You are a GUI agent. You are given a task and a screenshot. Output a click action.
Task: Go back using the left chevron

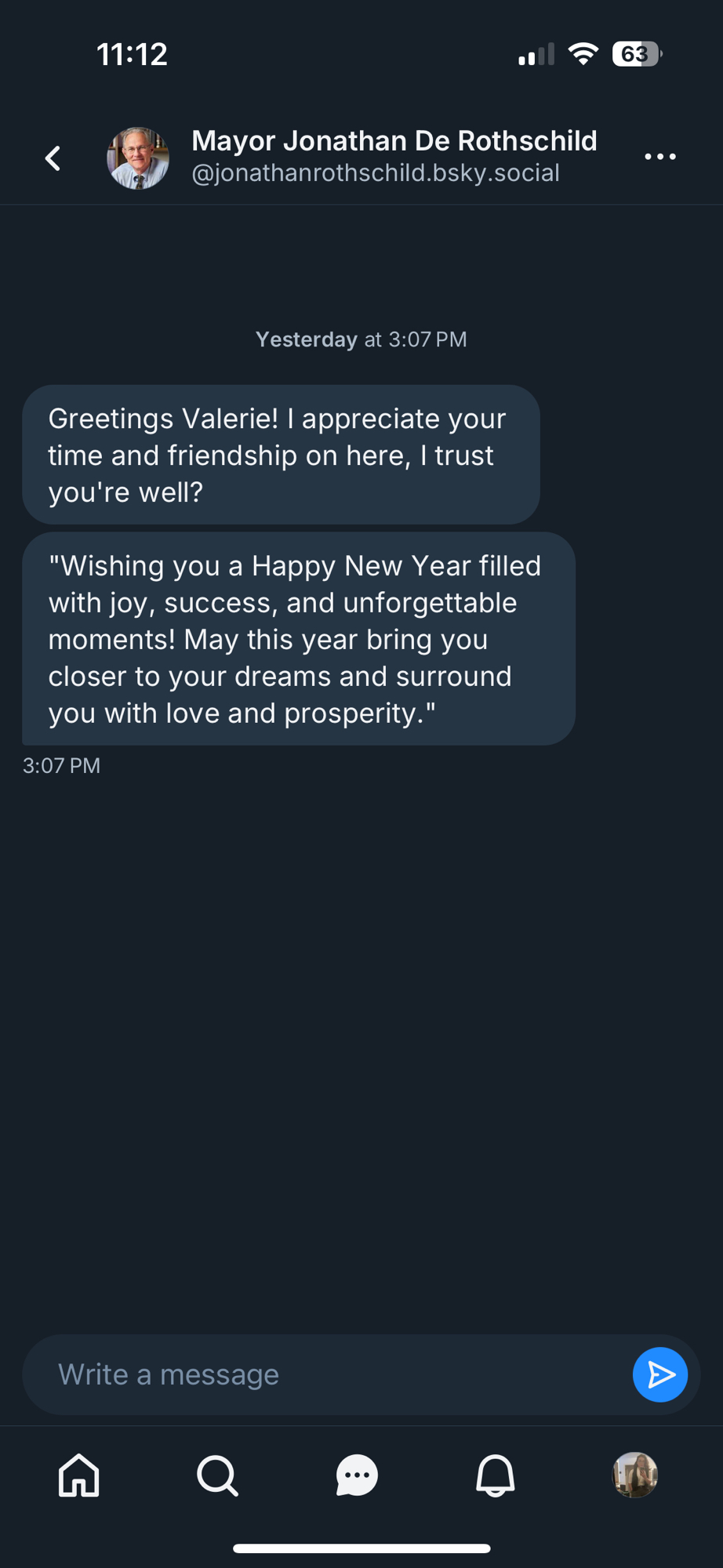[x=53, y=158]
